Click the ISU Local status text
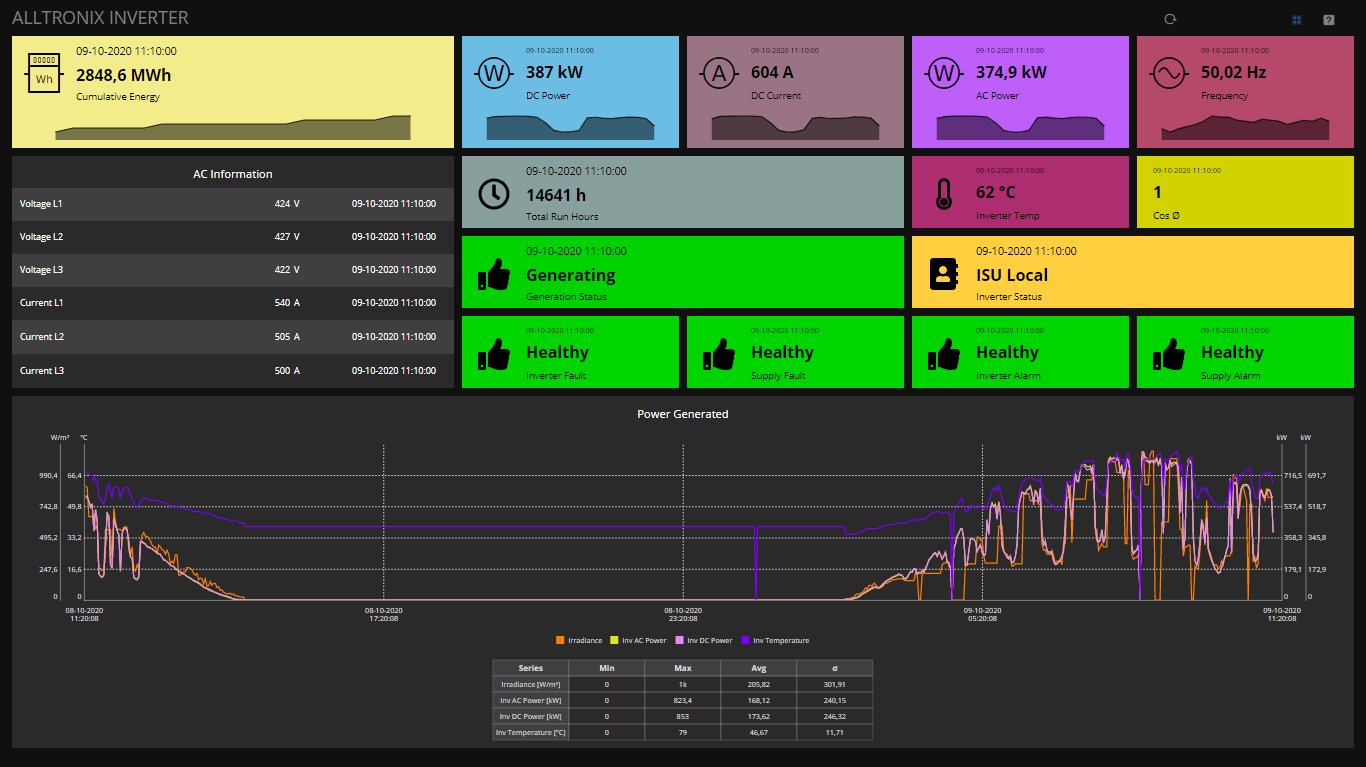 [x=1012, y=275]
